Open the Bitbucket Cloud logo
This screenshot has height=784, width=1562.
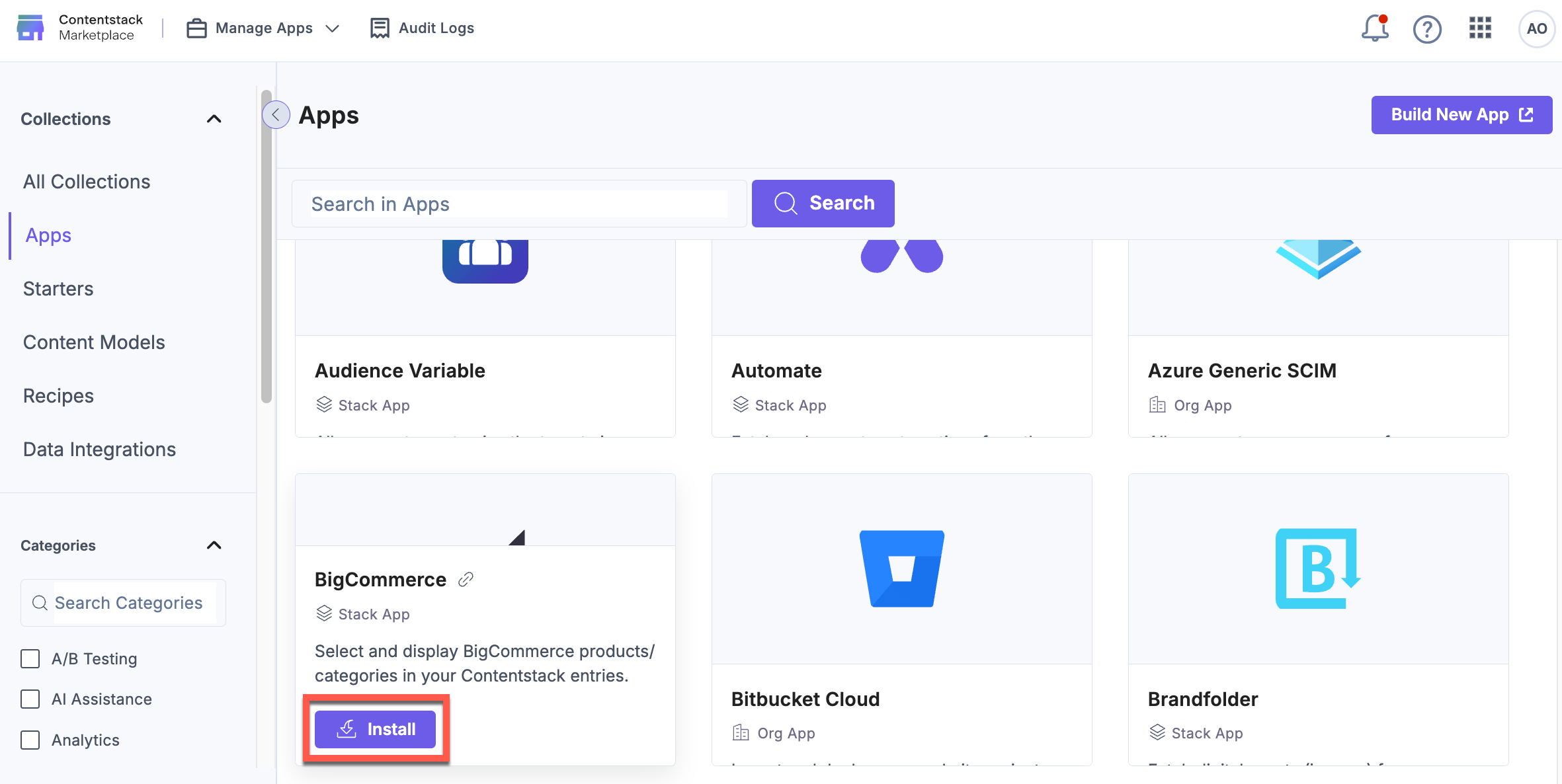click(x=902, y=568)
